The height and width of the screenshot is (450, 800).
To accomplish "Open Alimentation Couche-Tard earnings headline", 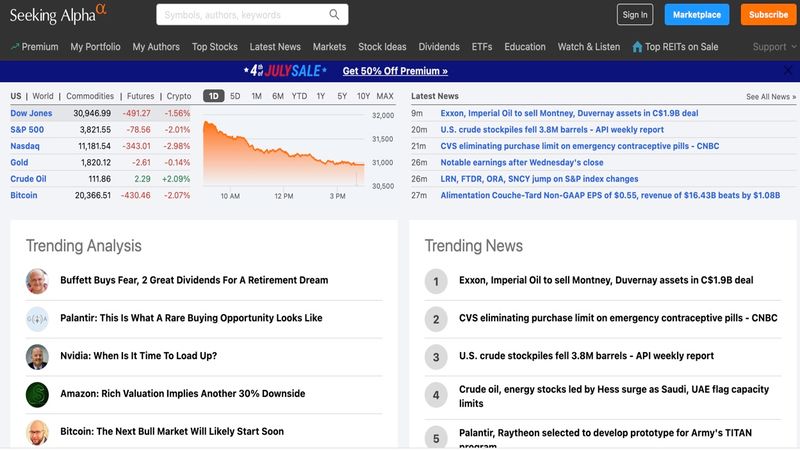I will coord(610,195).
